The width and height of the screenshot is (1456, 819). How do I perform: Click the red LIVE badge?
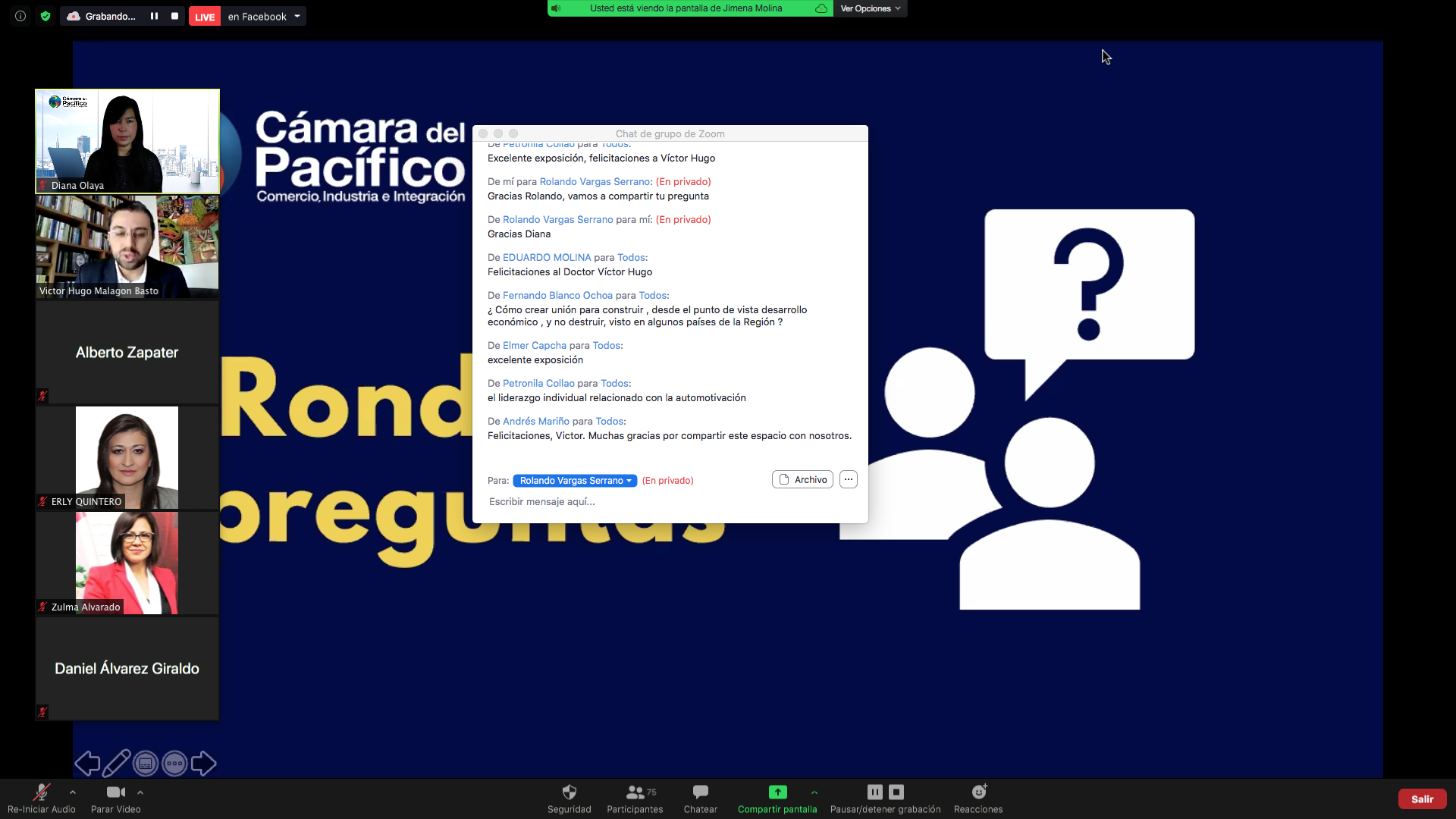pos(205,17)
